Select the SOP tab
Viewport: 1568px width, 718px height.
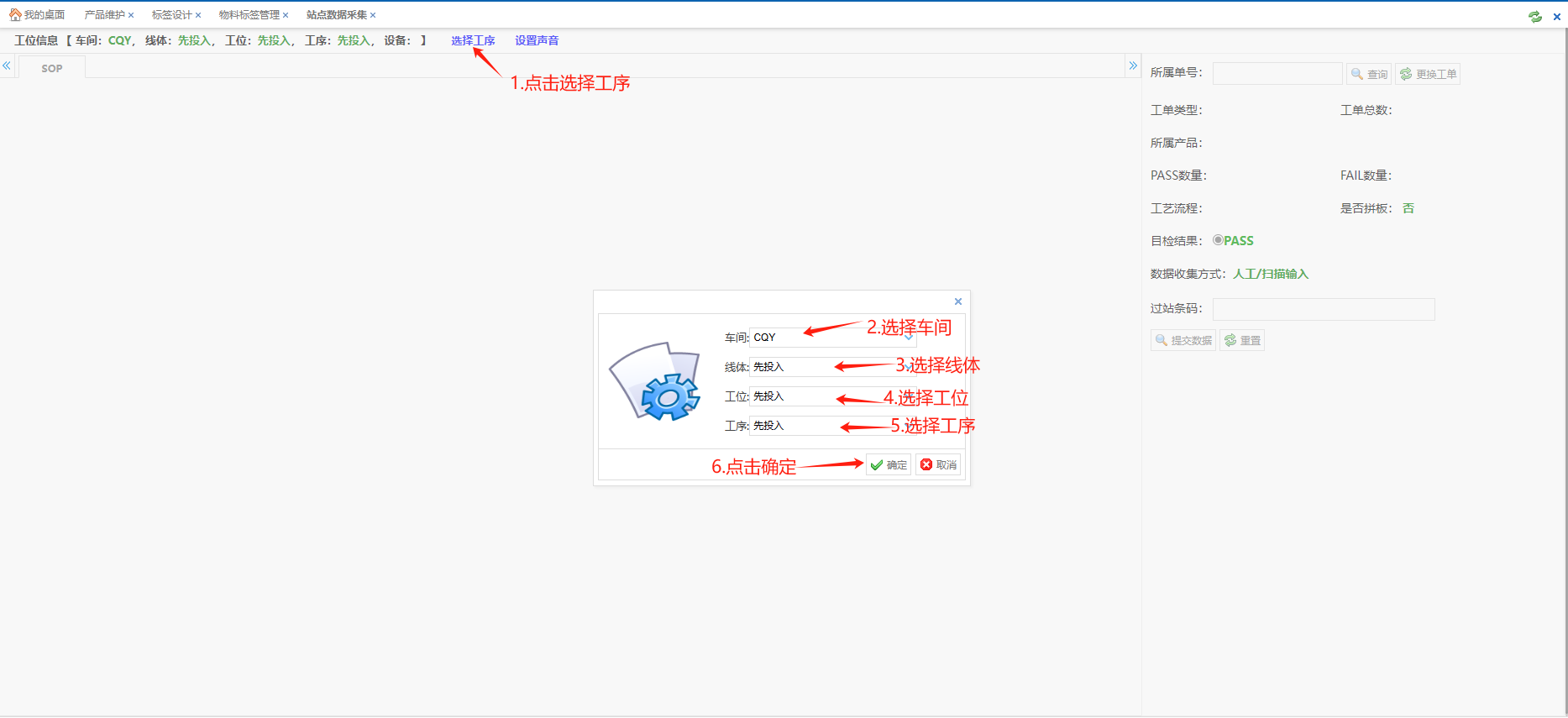click(x=52, y=68)
